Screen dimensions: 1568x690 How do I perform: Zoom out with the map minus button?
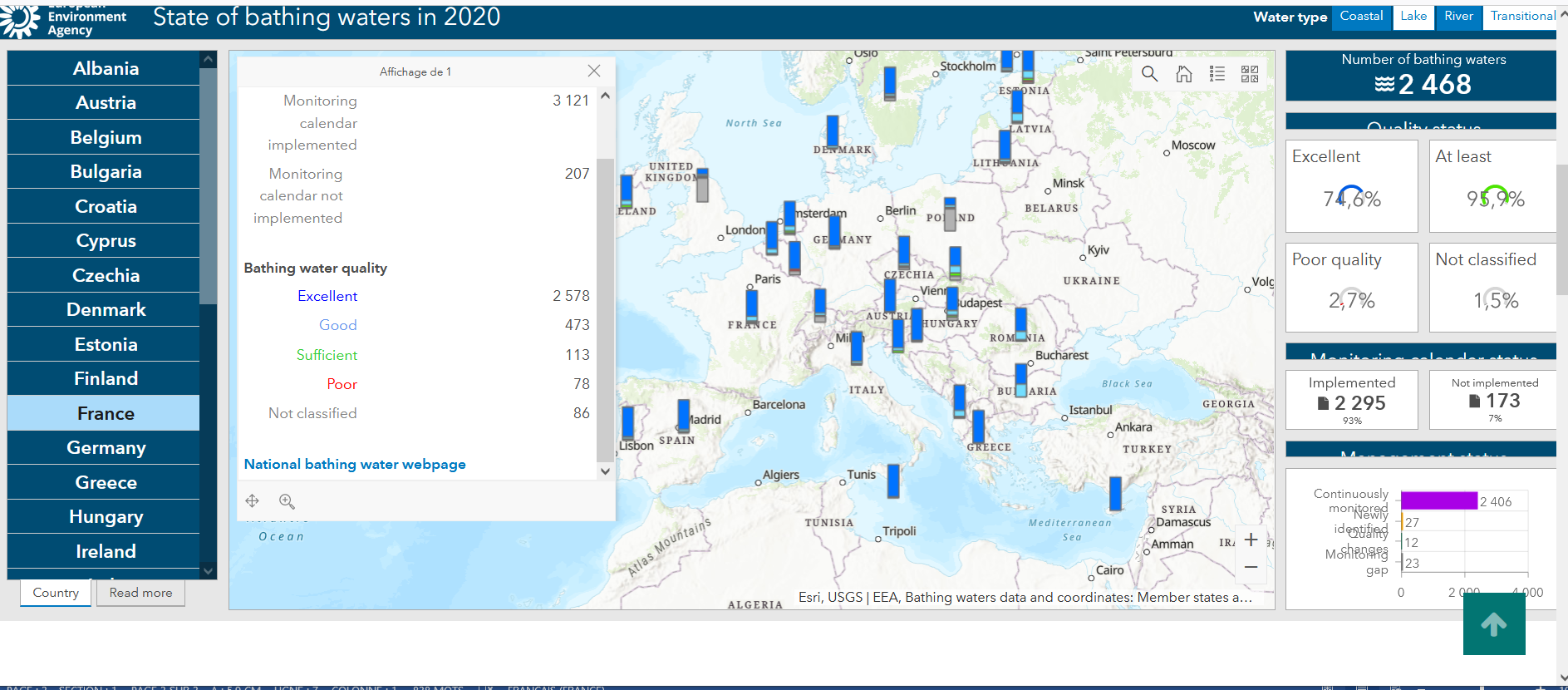pyautogui.click(x=1251, y=567)
